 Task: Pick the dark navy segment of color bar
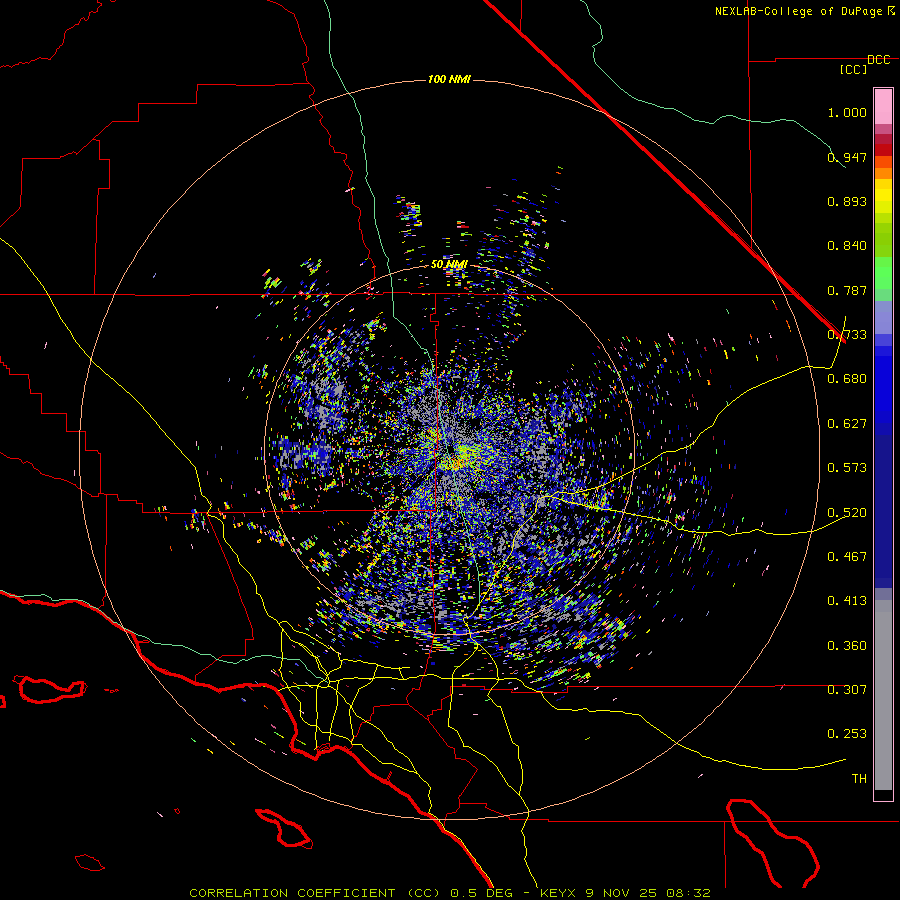pos(883,511)
